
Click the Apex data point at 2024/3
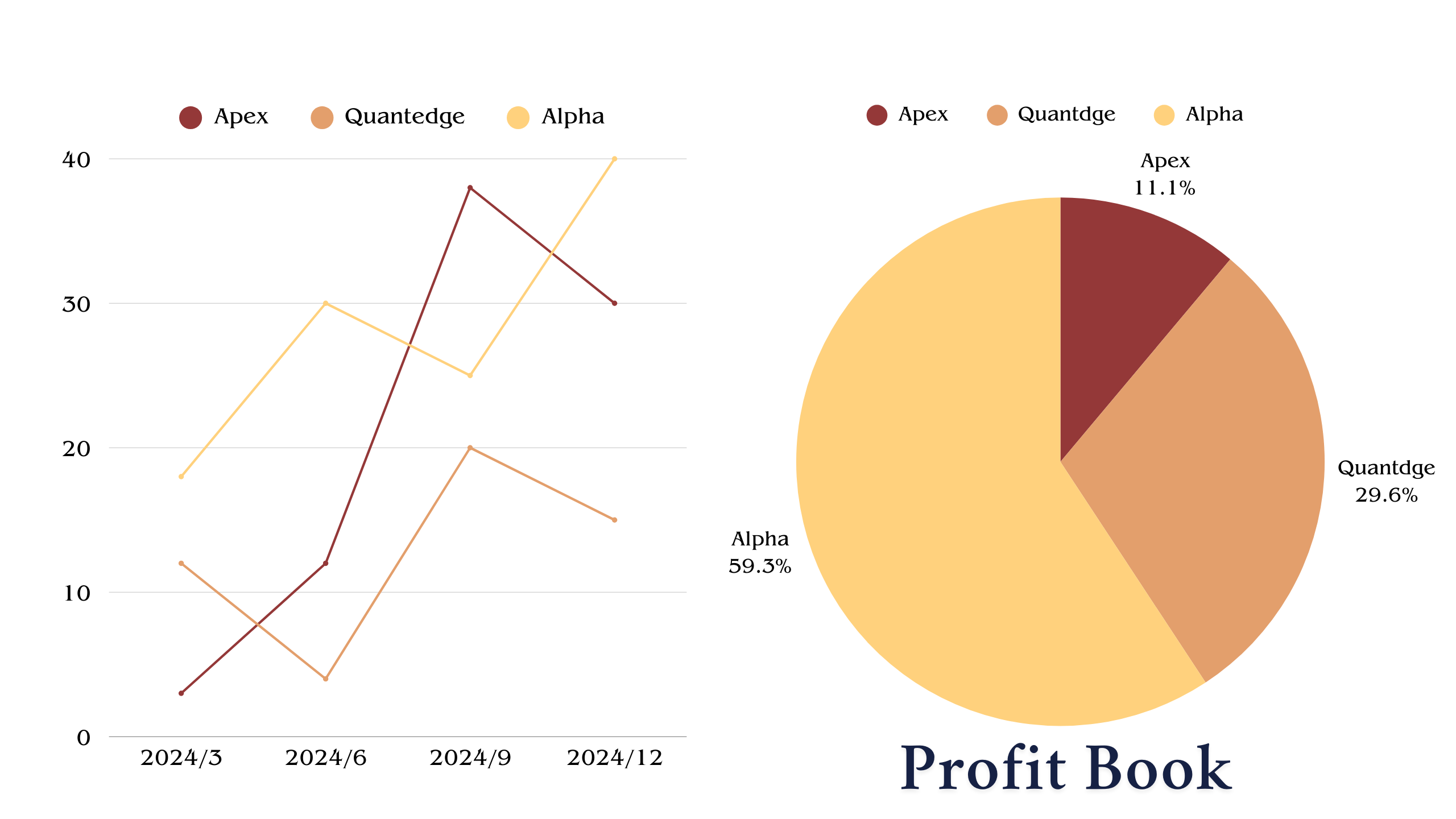(x=181, y=693)
